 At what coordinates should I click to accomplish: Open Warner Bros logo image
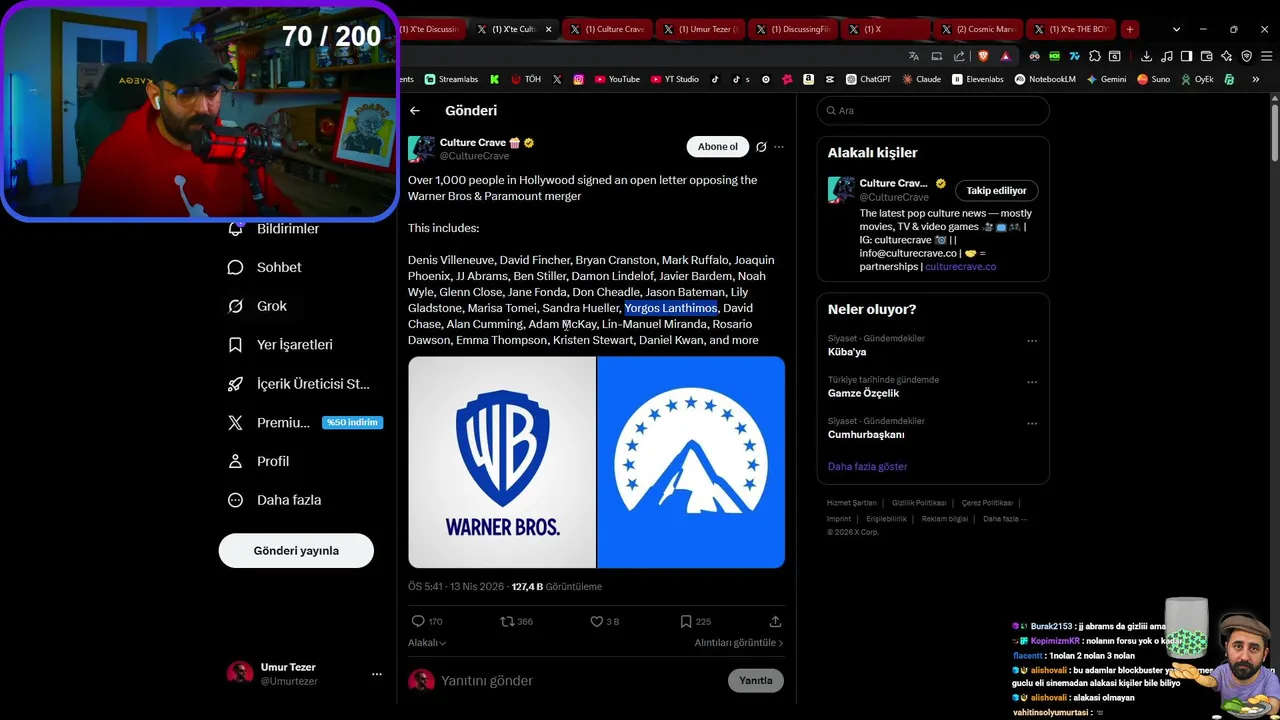502,462
